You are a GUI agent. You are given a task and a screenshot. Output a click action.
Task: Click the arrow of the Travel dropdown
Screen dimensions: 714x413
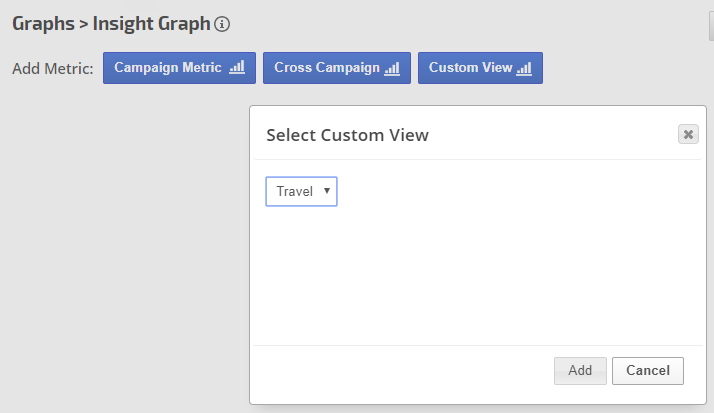[327, 191]
